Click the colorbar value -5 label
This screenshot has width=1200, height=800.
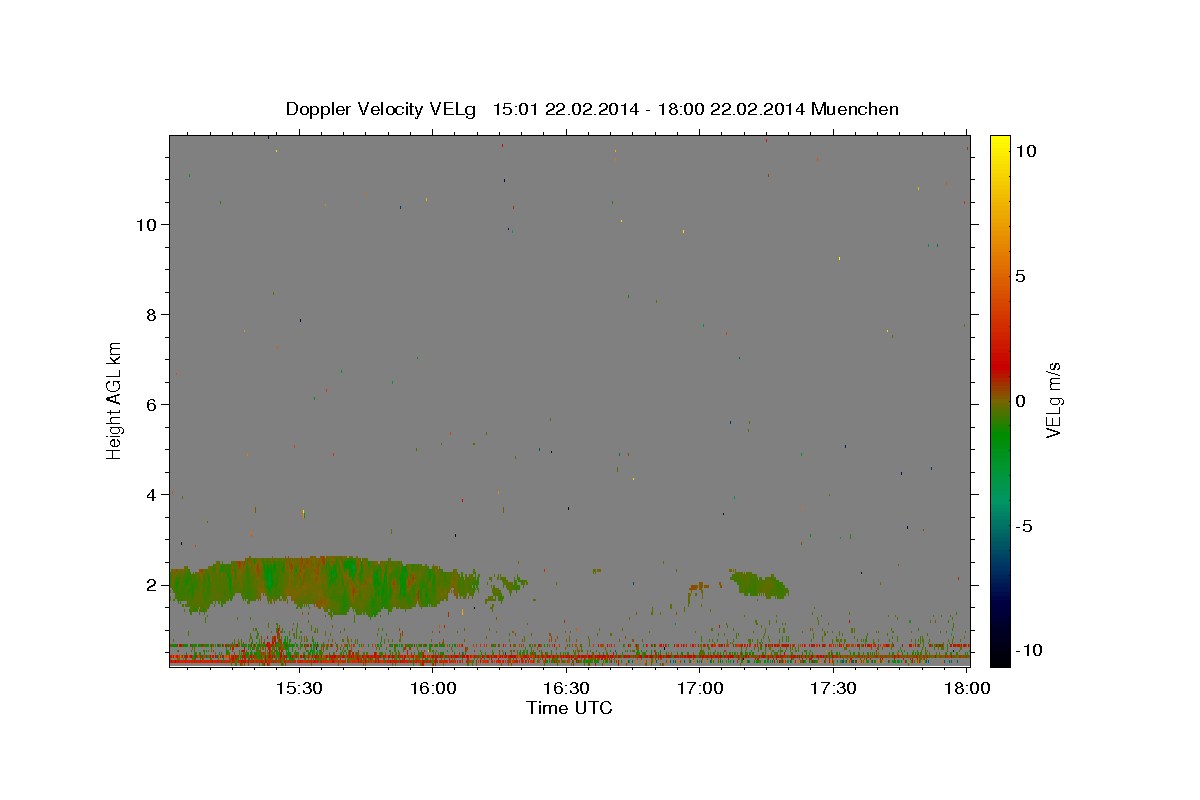pyautogui.click(x=1023, y=526)
